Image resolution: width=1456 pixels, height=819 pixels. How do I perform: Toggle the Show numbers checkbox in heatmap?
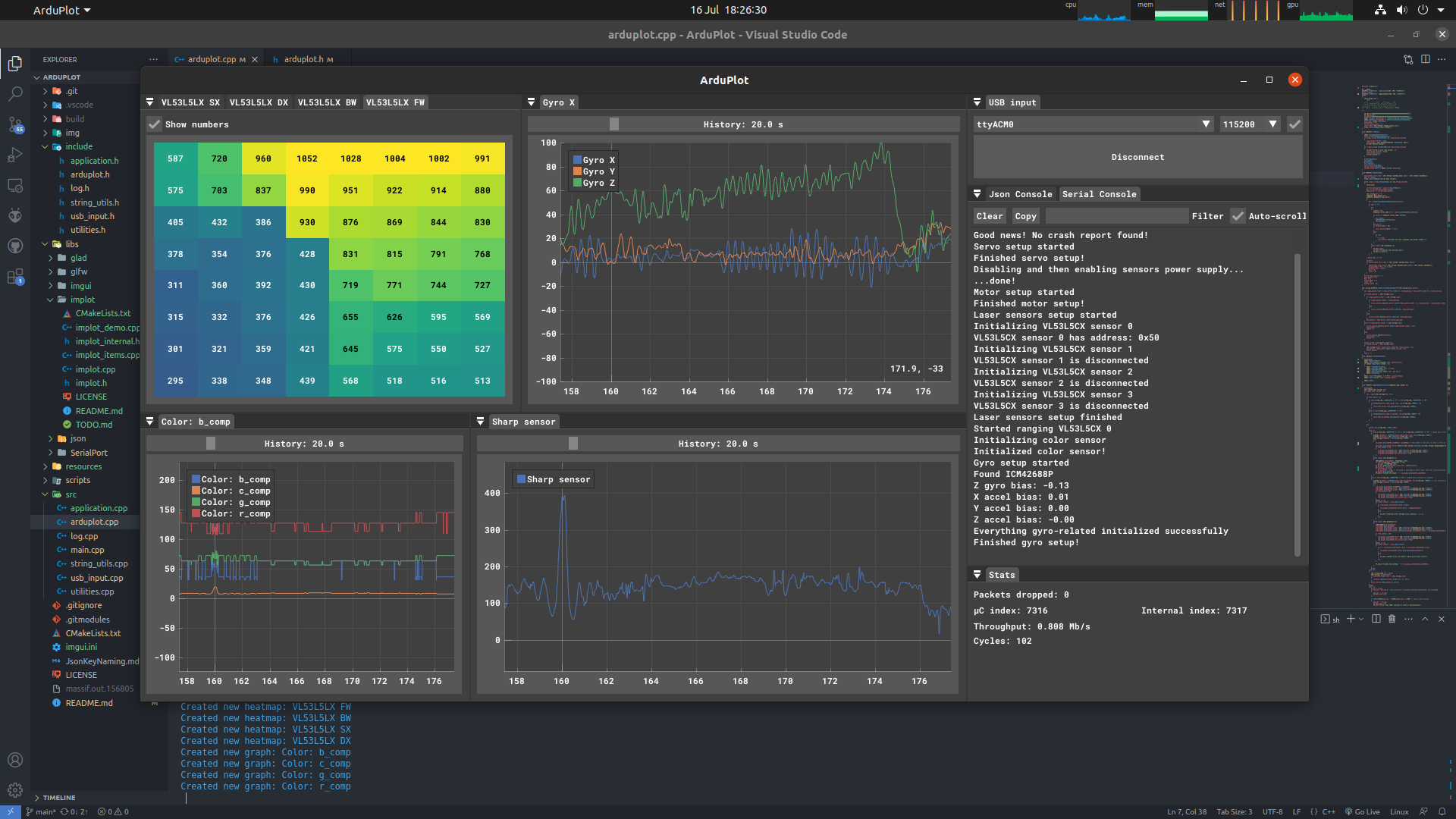[x=155, y=124]
